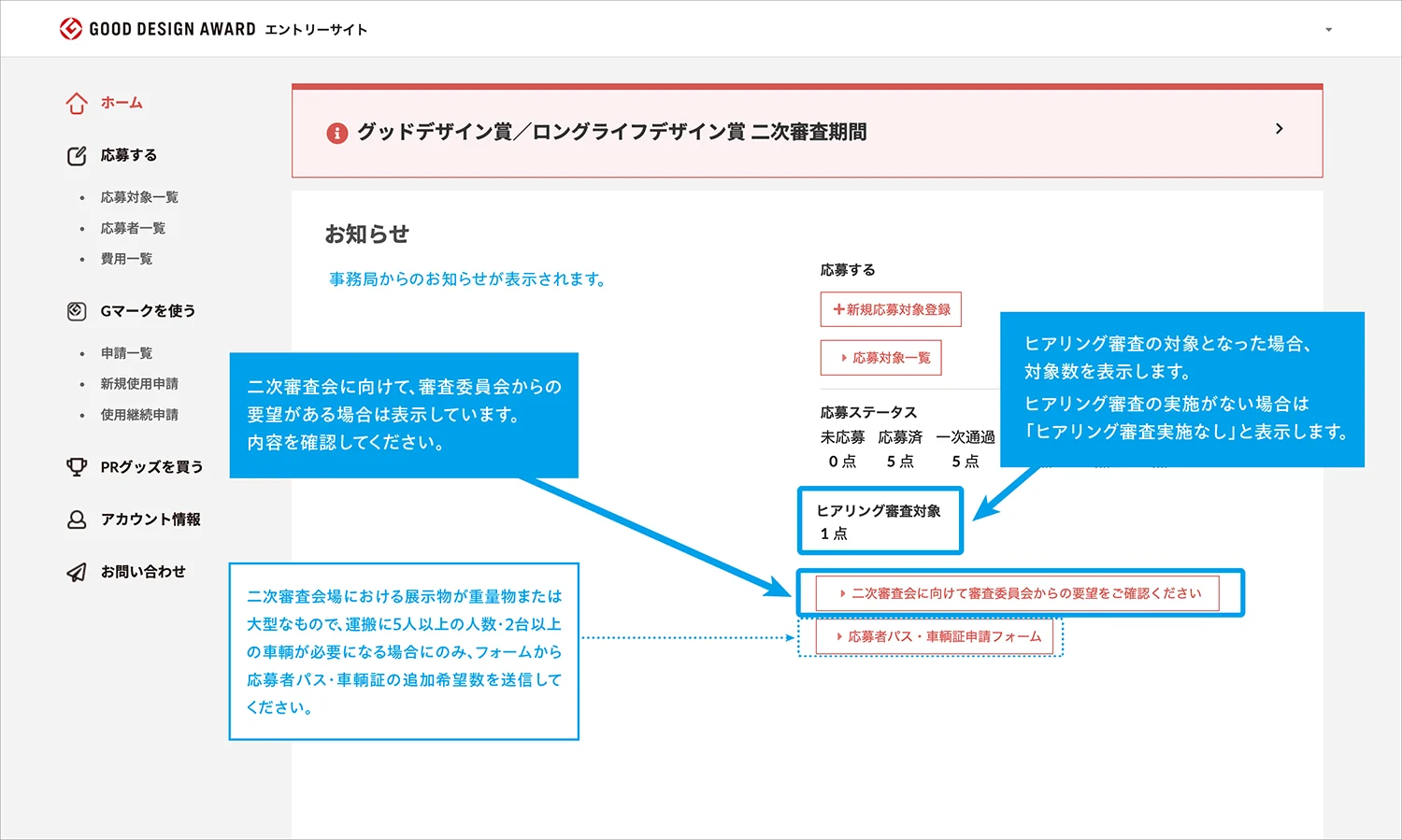Open the アカウント情報 person icon

tap(76, 520)
